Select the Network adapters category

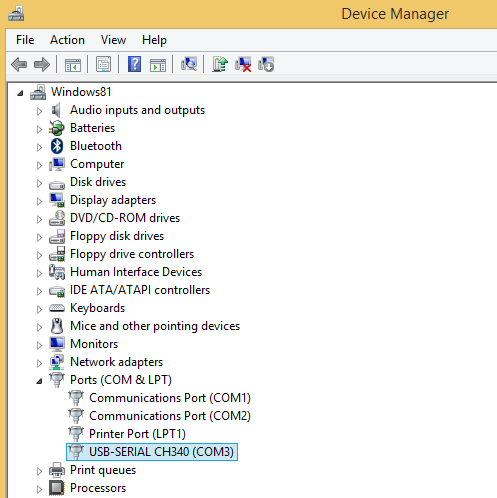pos(116,362)
